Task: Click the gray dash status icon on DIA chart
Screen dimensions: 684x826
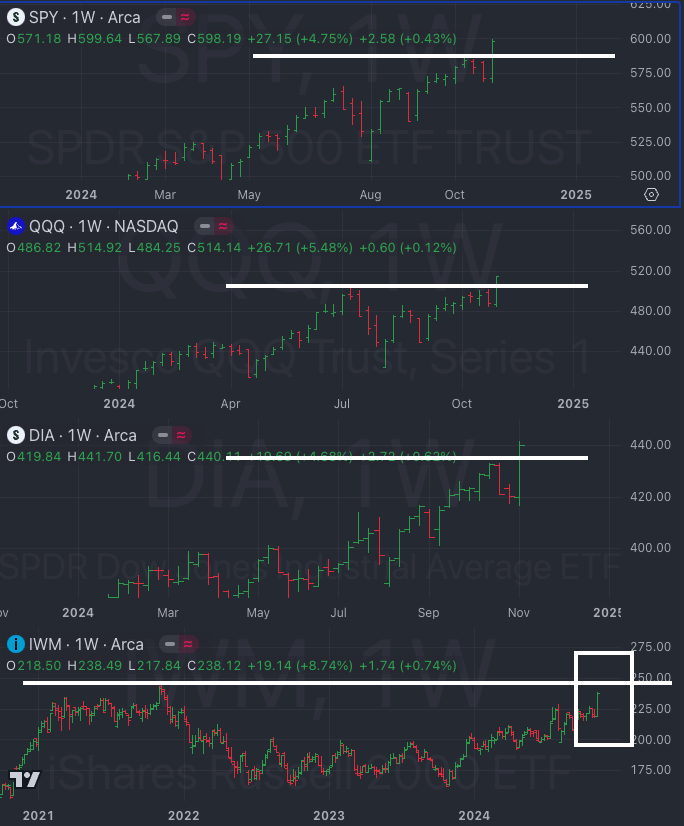Action: (x=163, y=436)
